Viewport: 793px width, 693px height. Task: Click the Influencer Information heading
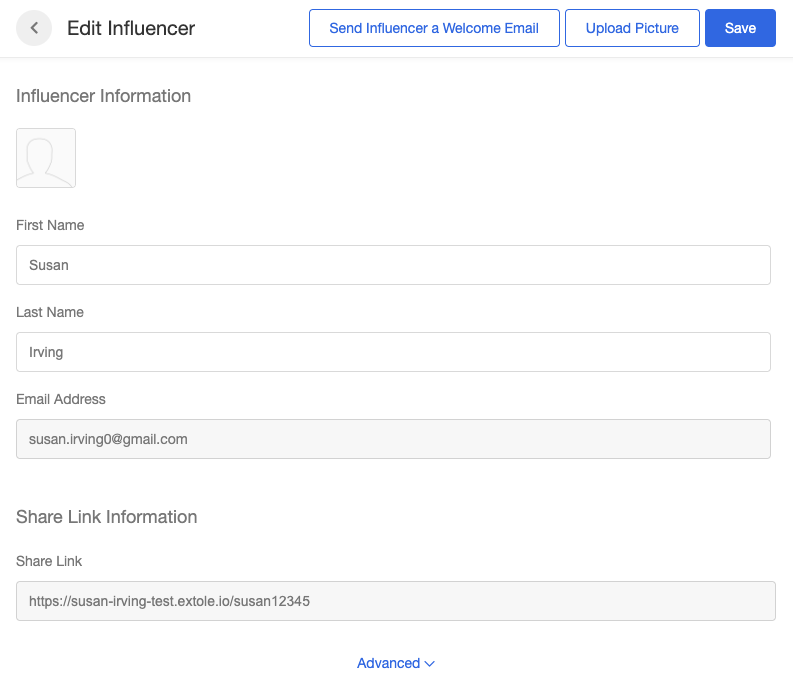pyautogui.click(x=103, y=96)
